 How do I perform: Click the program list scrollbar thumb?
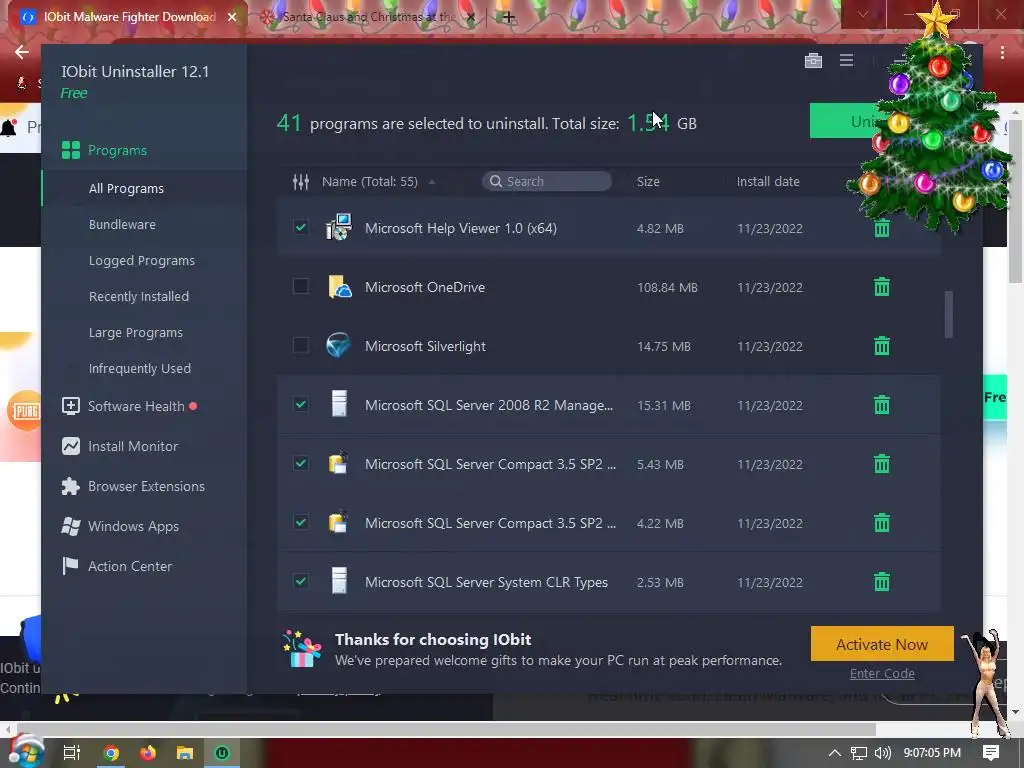click(x=948, y=314)
